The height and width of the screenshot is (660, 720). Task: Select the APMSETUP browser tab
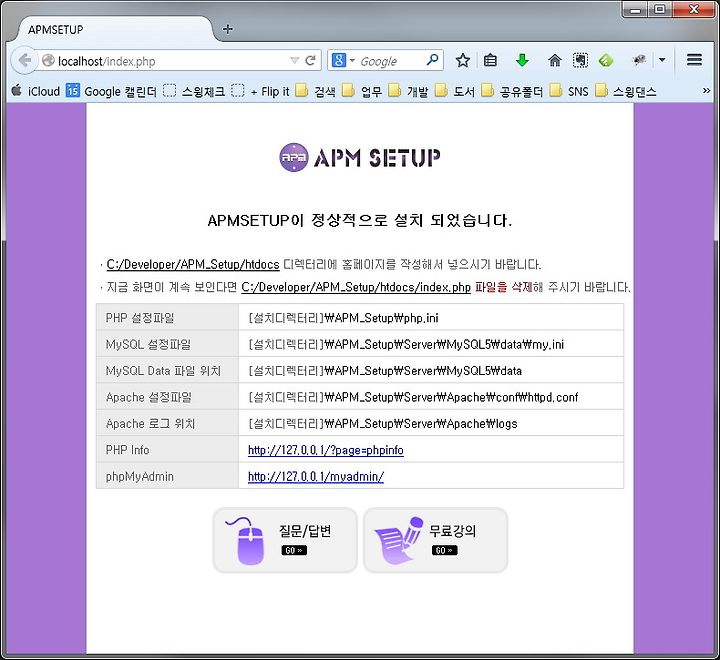coord(115,29)
